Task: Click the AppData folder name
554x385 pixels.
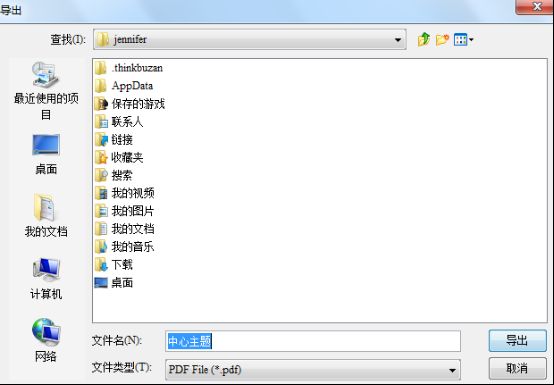Action: pos(132,86)
